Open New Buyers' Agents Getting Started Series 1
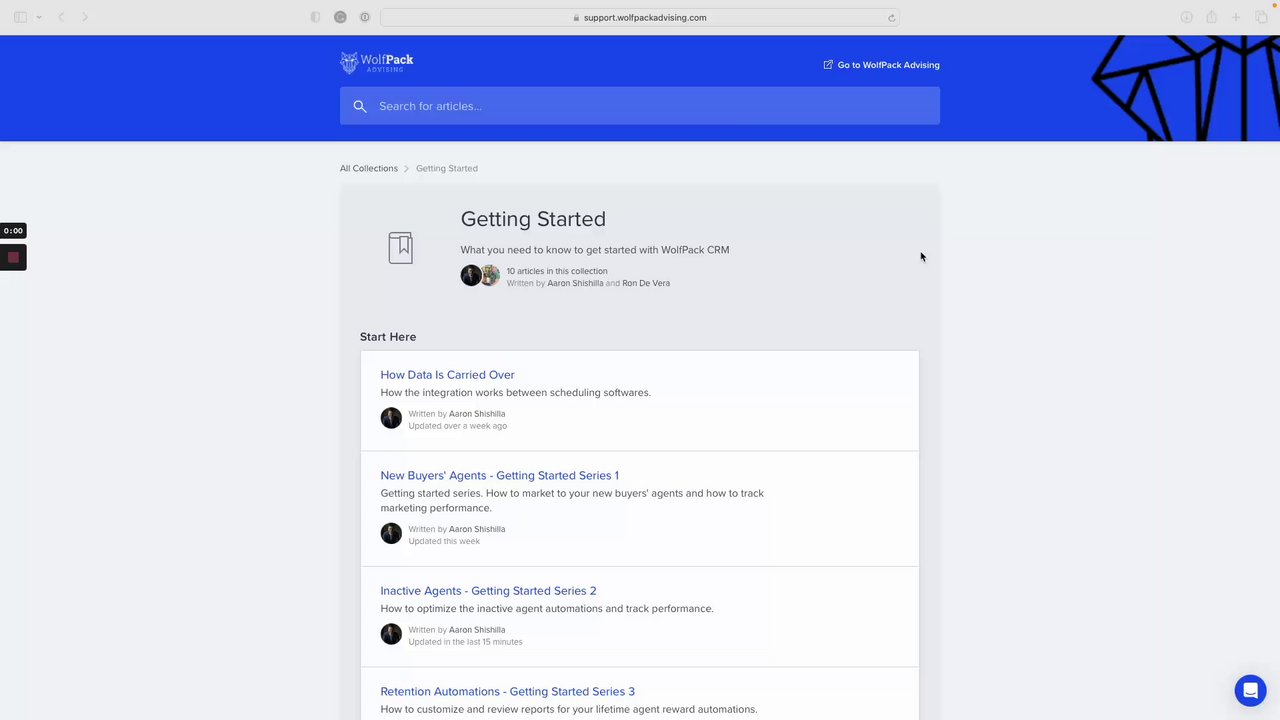The width and height of the screenshot is (1280, 720). coord(499,475)
